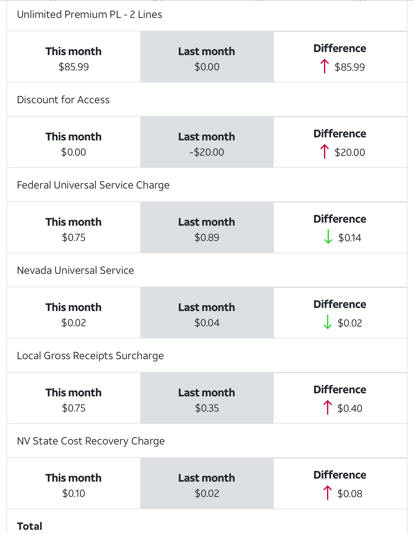Click the Total row label
The image size is (414, 534).
pos(30,526)
